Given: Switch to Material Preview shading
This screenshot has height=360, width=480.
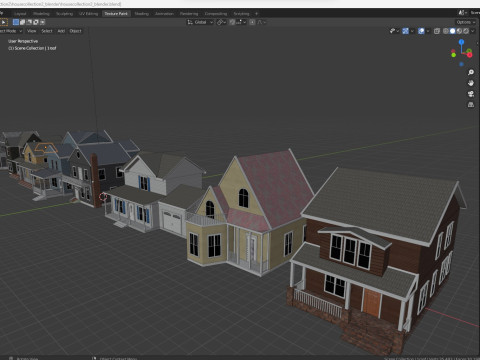Looking at the screenshot, I should (x=459, y=31).
